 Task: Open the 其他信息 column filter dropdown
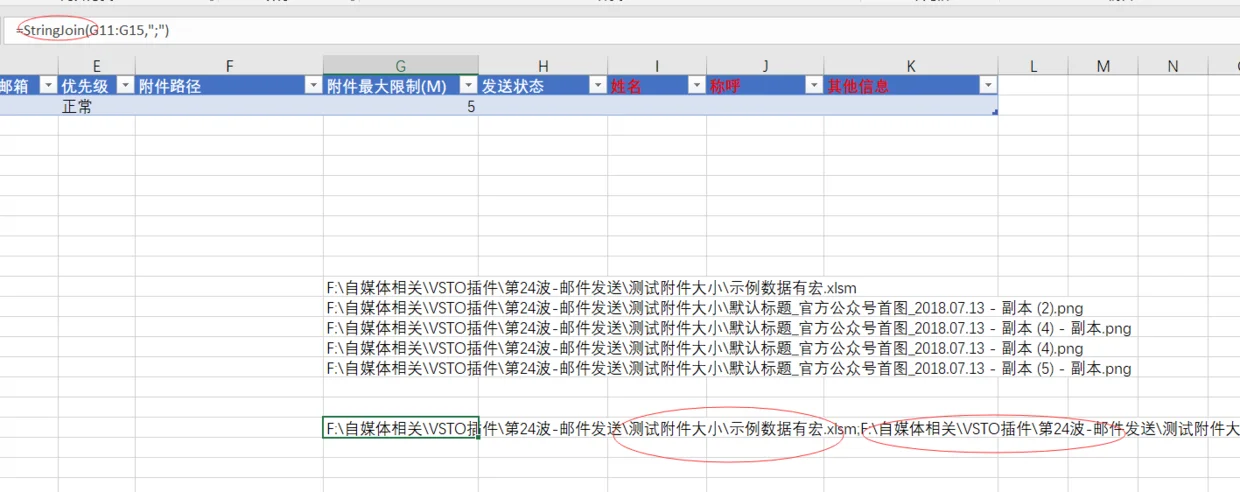(988, 86)
